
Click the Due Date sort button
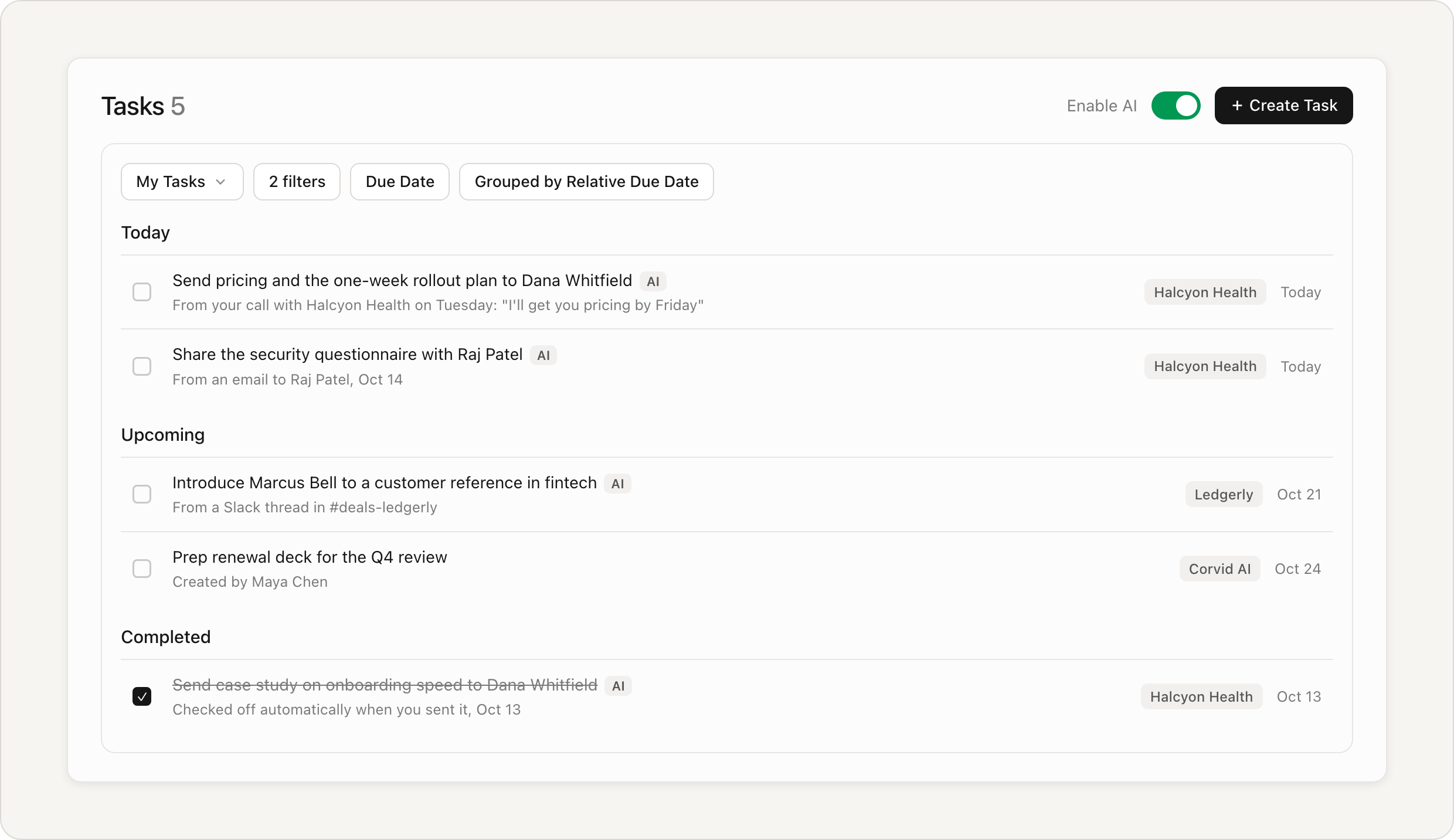coord(400,182)
